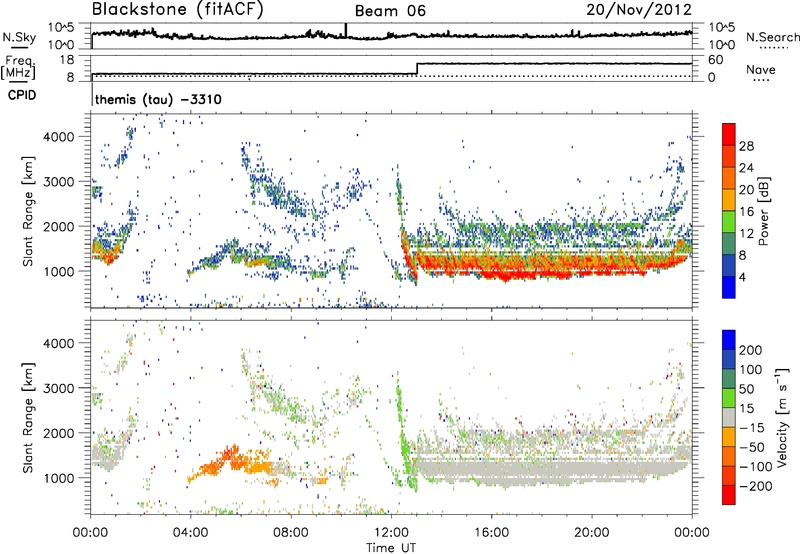Screen dimensions: 800x554
Task: Click the '18' frequency axis value
Action: pos(66,60)
